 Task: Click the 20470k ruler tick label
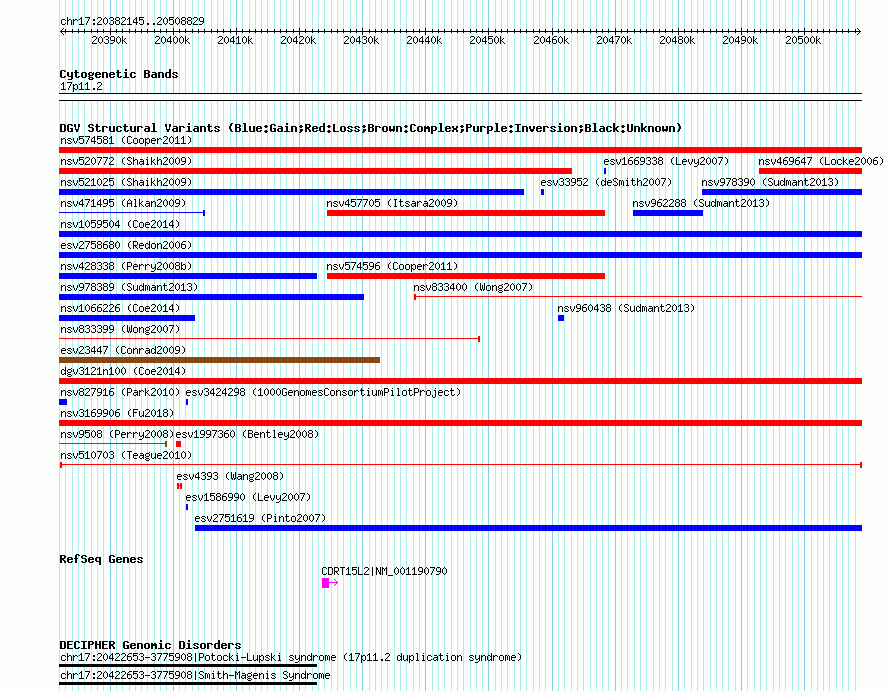point(614,40)
